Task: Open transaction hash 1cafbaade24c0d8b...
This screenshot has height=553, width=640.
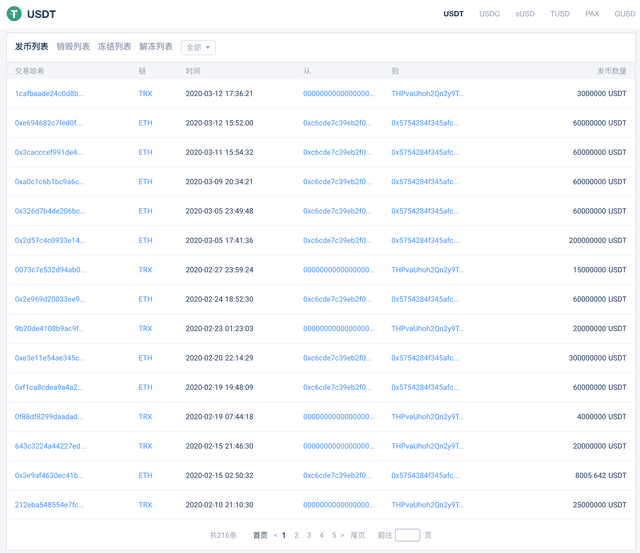Action: coord(49,93)
